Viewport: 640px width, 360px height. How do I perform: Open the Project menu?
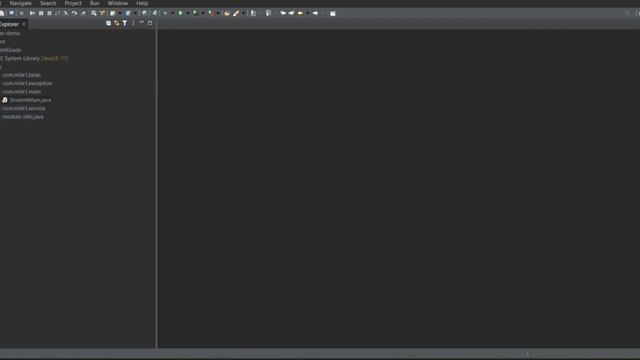tap(73, 3)
